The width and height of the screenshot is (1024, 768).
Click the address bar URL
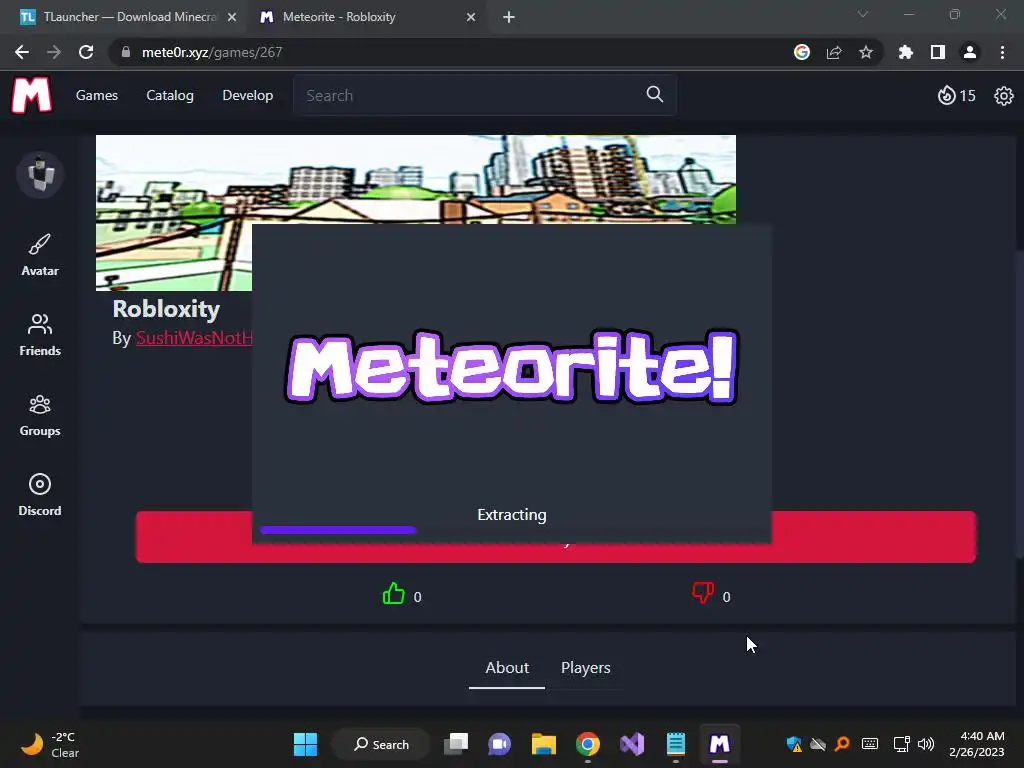coord(212,52)
